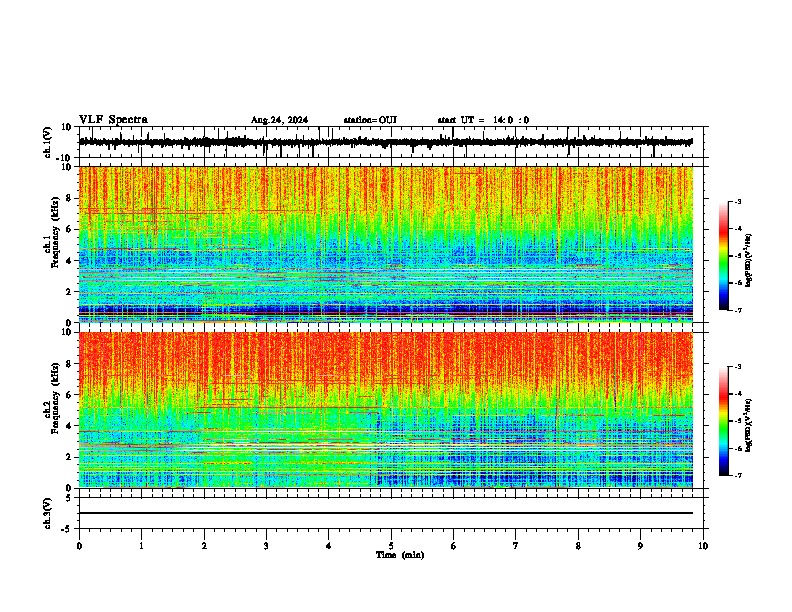The image size is (792, 612).
Task: Click the station name label in header
Action: pyautogui.click(x=370, y=120)
